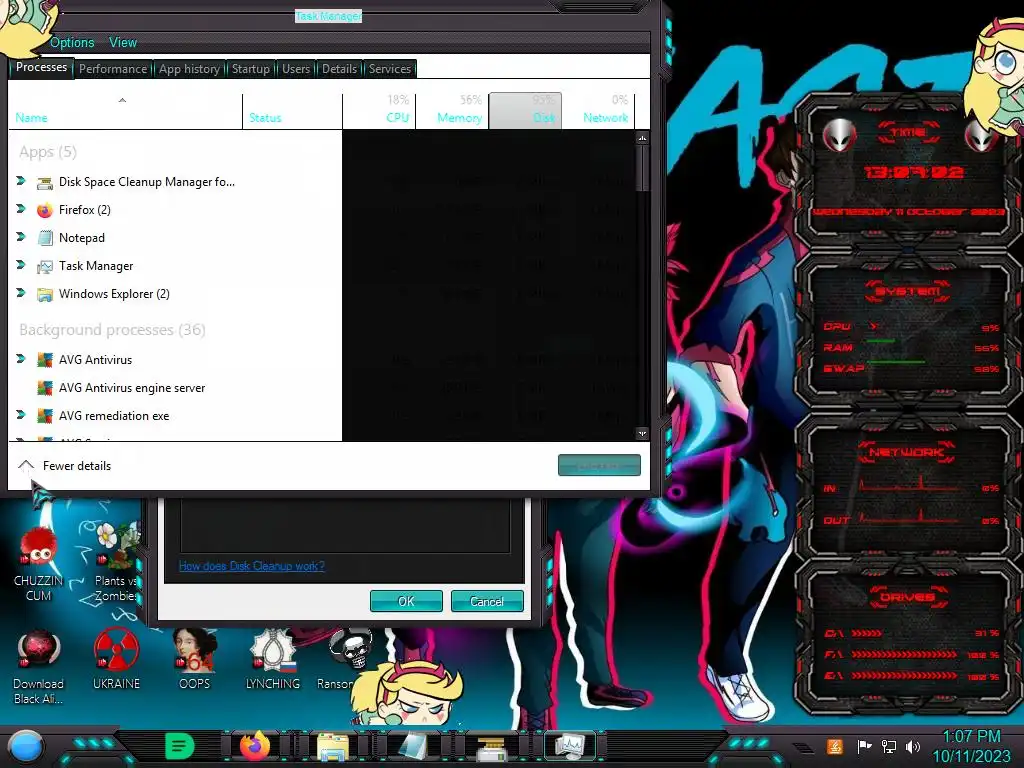This screenshot has height=768, width=1024.
Task: Open the Options menu
Action: tap(72, 42)
